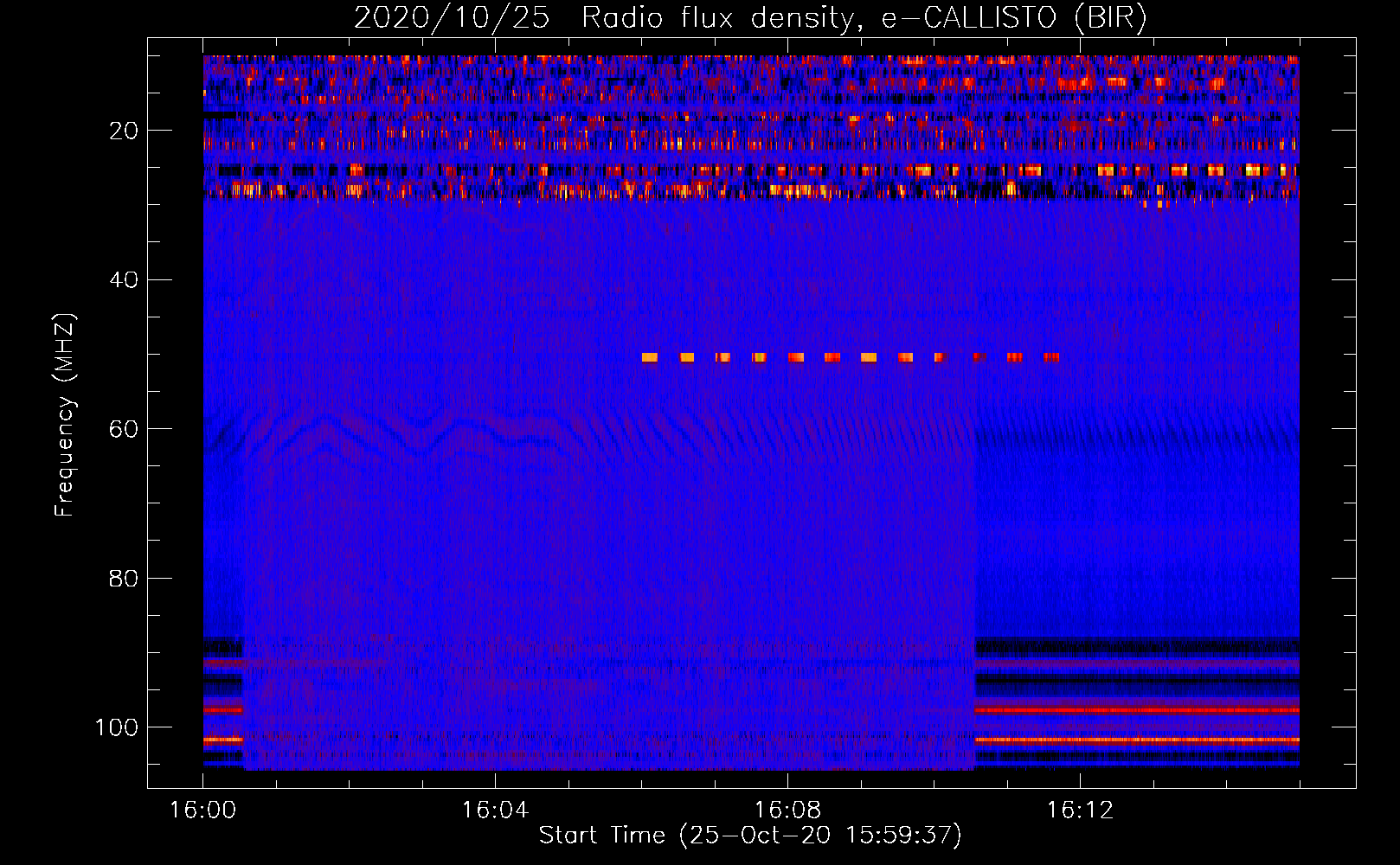This screenshot has width=1400, height=865.
Task: Click the 16:00 time tick label
Action: [x=202, y=811]
